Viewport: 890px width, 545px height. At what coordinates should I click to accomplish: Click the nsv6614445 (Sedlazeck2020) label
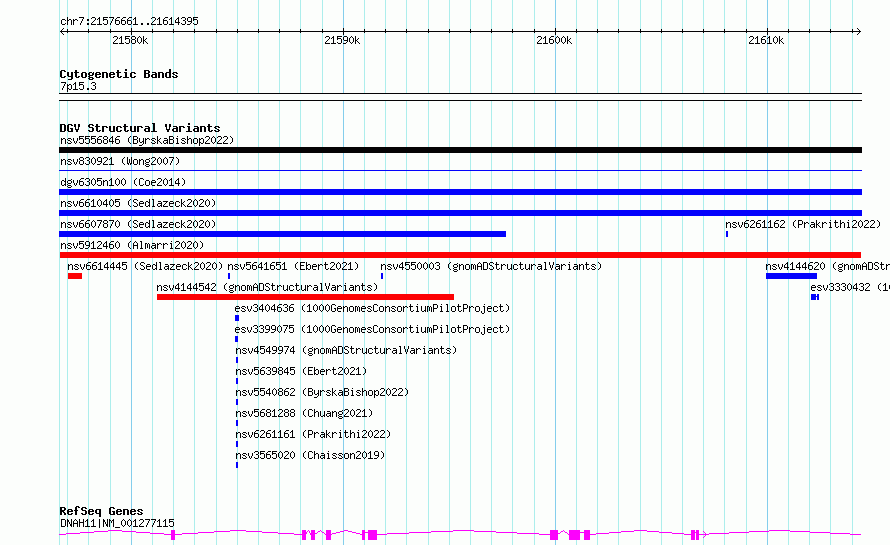click(x=145, y=266)
